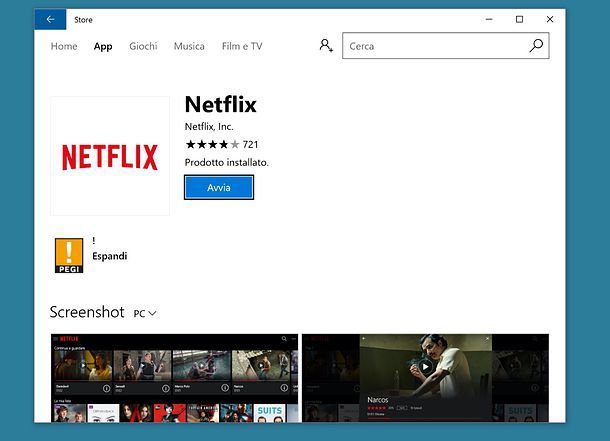The image size is (610, 441).
Task: Minimize the Store window
Action: point(489,19)
